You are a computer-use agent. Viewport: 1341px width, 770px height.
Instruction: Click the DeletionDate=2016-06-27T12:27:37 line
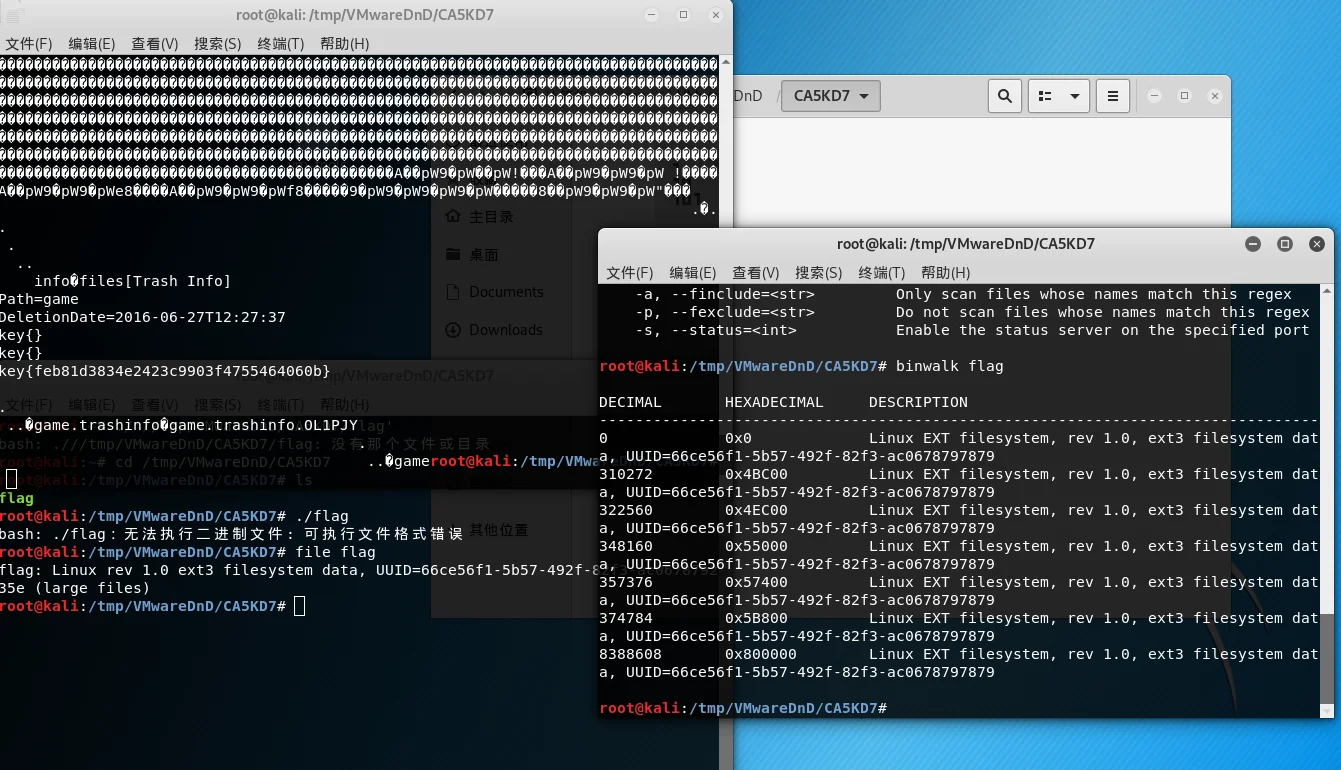[143, 317]
